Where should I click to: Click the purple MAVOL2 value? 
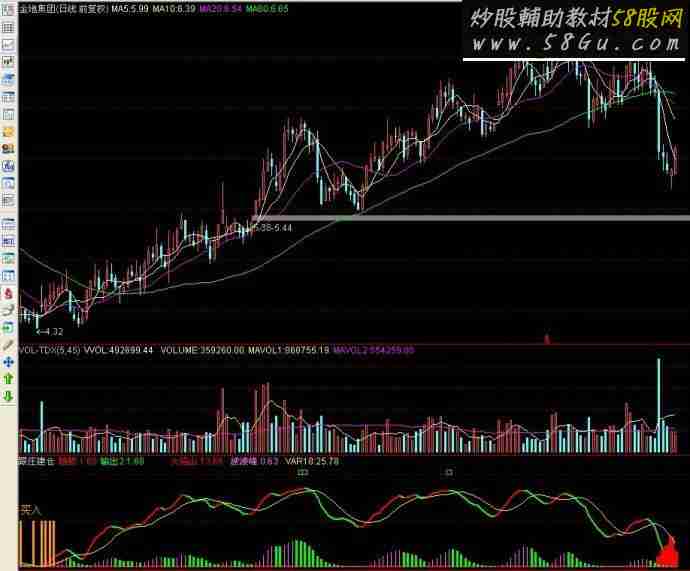click(374, 350)
